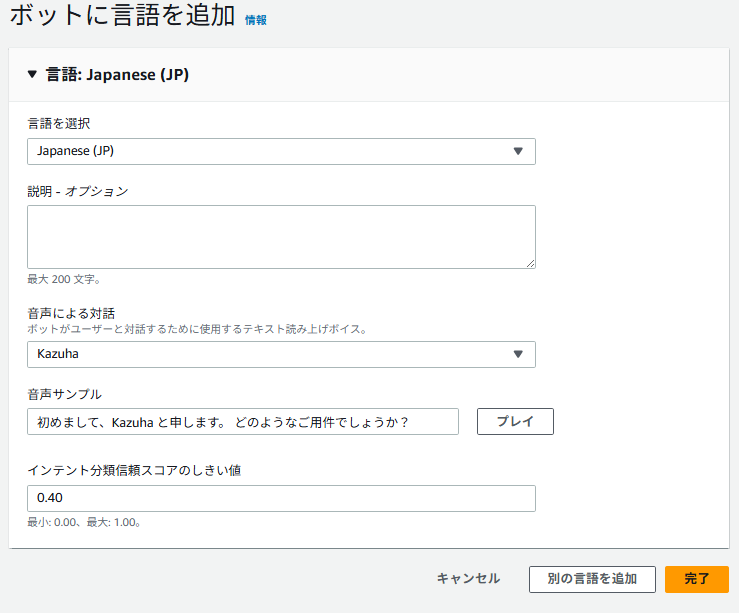Image resolution: width=739 pixels, height=613 pixels.
Task: Click the confidence threshold field showing 0.40
Action: click(x=281, y=498)
